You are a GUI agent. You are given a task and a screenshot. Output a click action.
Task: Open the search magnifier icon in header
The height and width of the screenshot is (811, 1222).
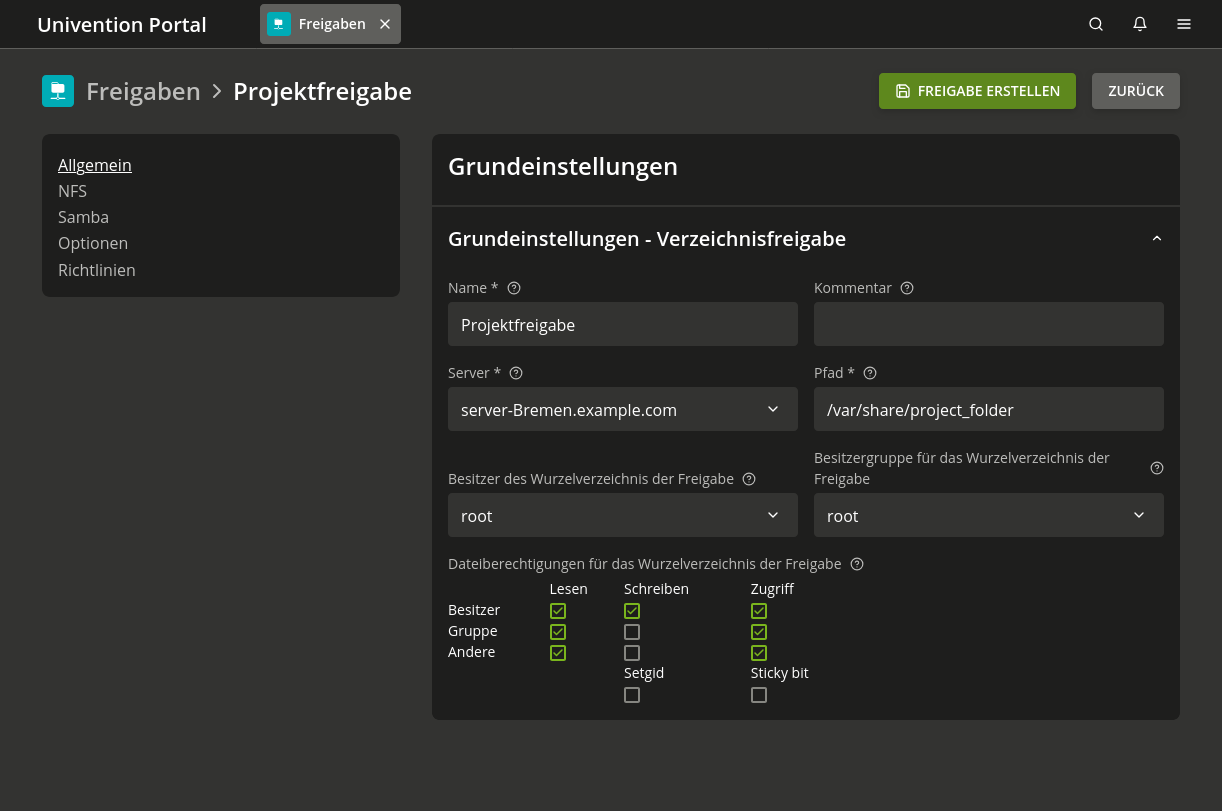point(1096,24)
